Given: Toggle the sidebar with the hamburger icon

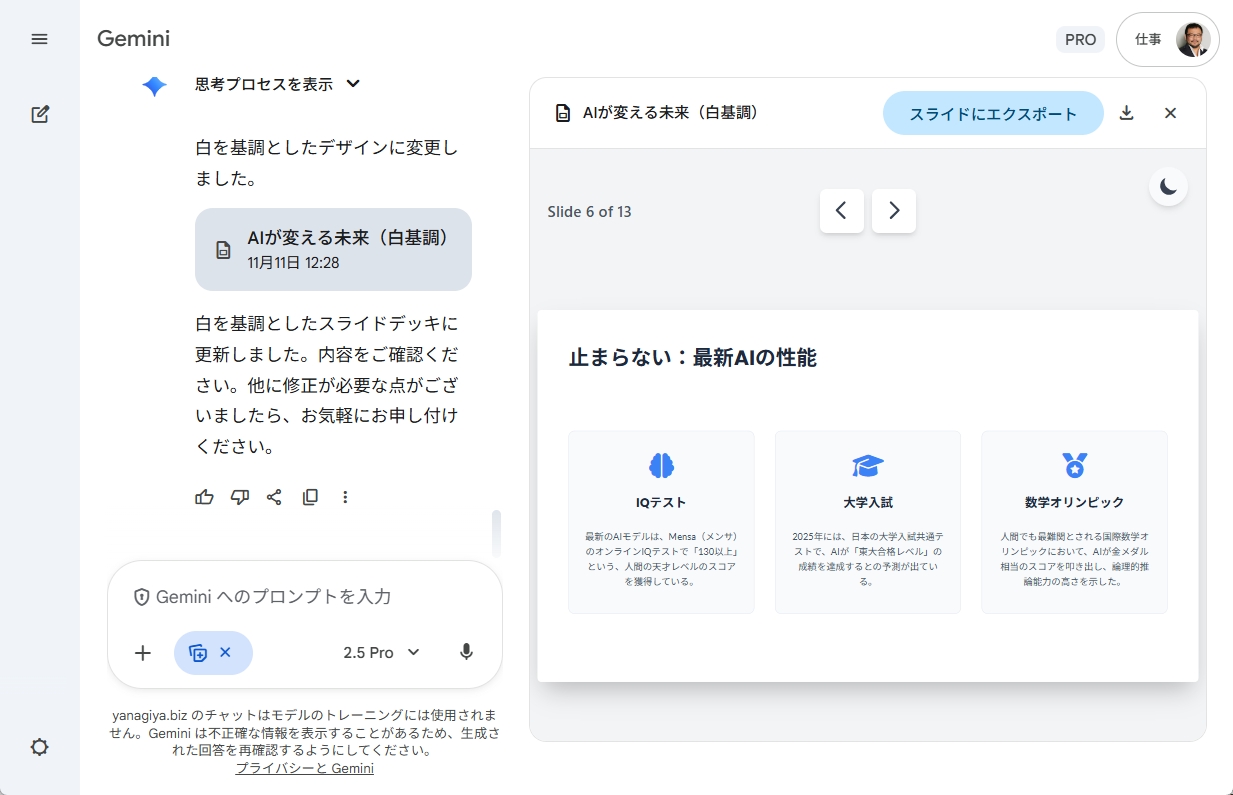Looking at the screenshot, I should tap(40, 39).
